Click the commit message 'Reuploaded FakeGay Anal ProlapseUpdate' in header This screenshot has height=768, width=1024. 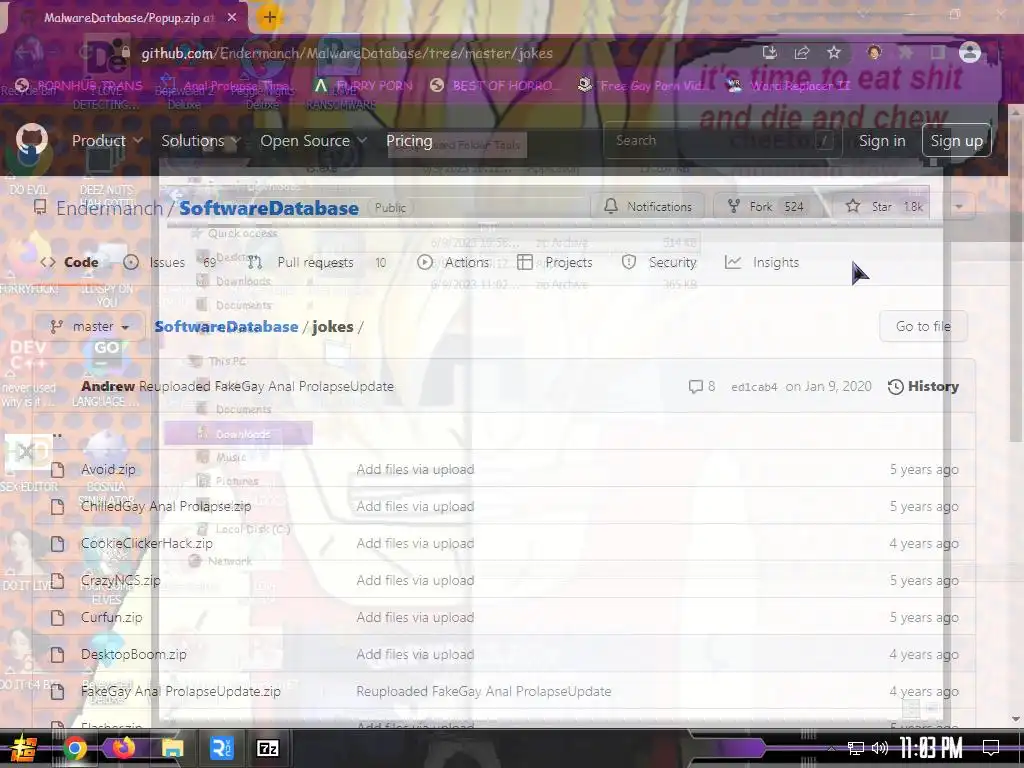coord(266,387)
